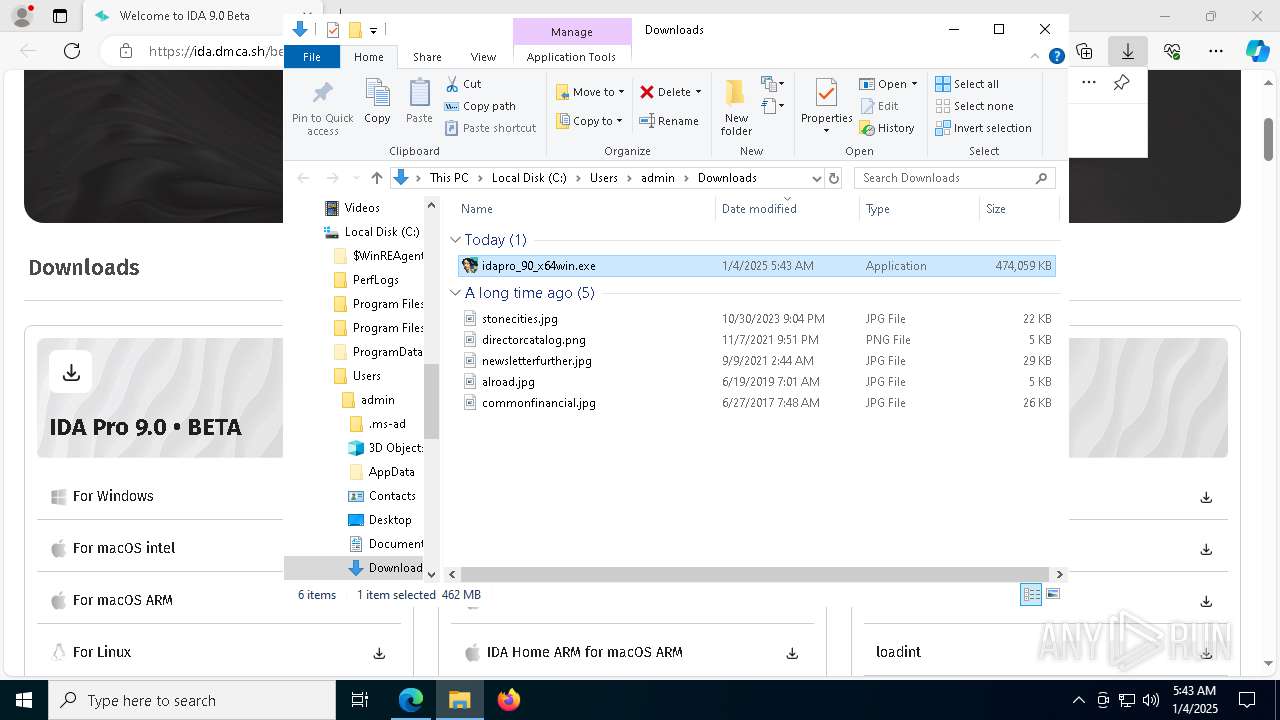Click Edge downloads toolbar icon
Viewport: 1280px width, 720px height.
[1128, 50]
